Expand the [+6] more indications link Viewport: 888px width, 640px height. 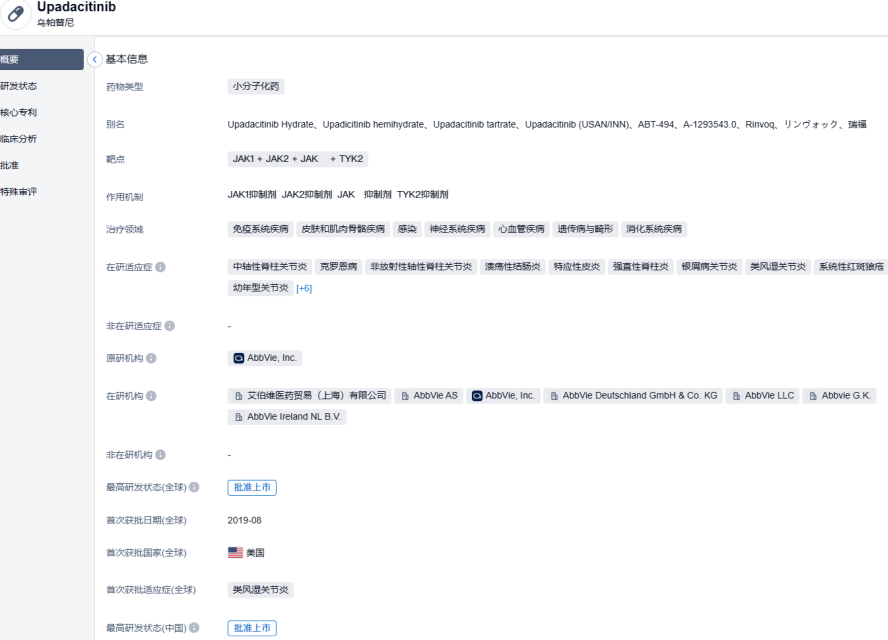[304, 288]
